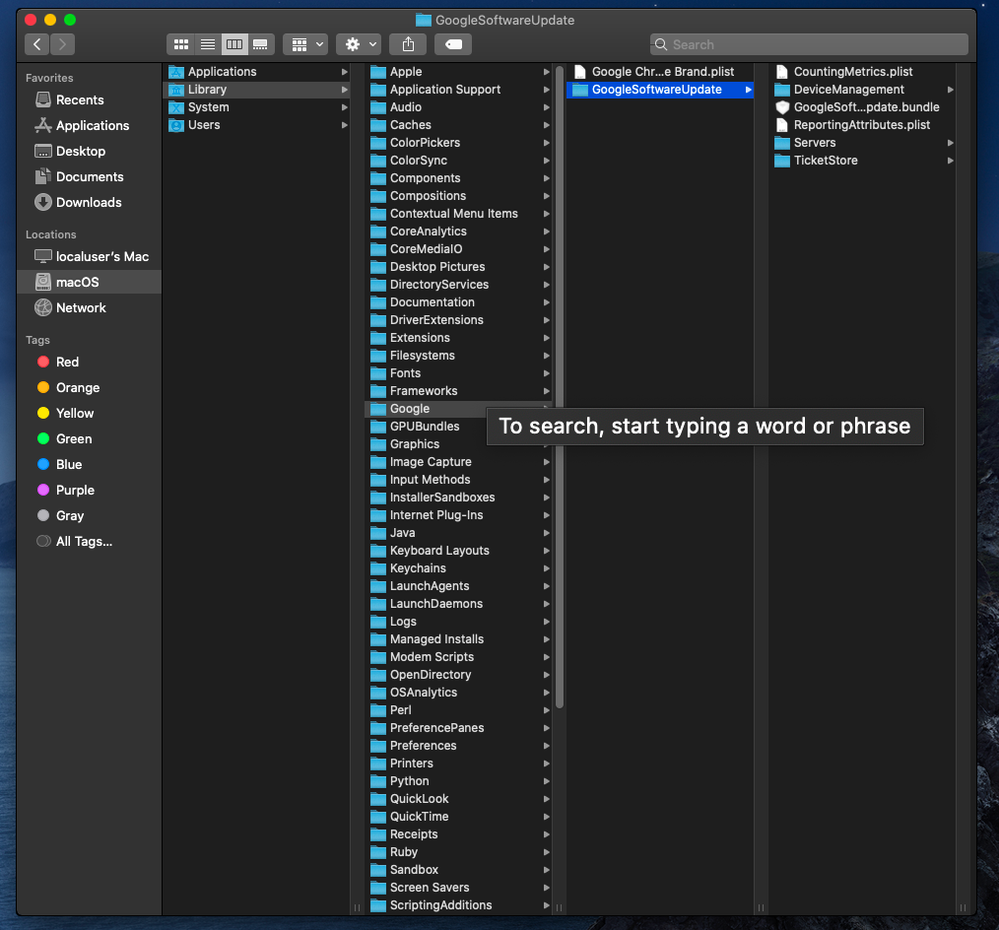
Task: Click the Ruby folder name
Action: (x=404, y=852)
